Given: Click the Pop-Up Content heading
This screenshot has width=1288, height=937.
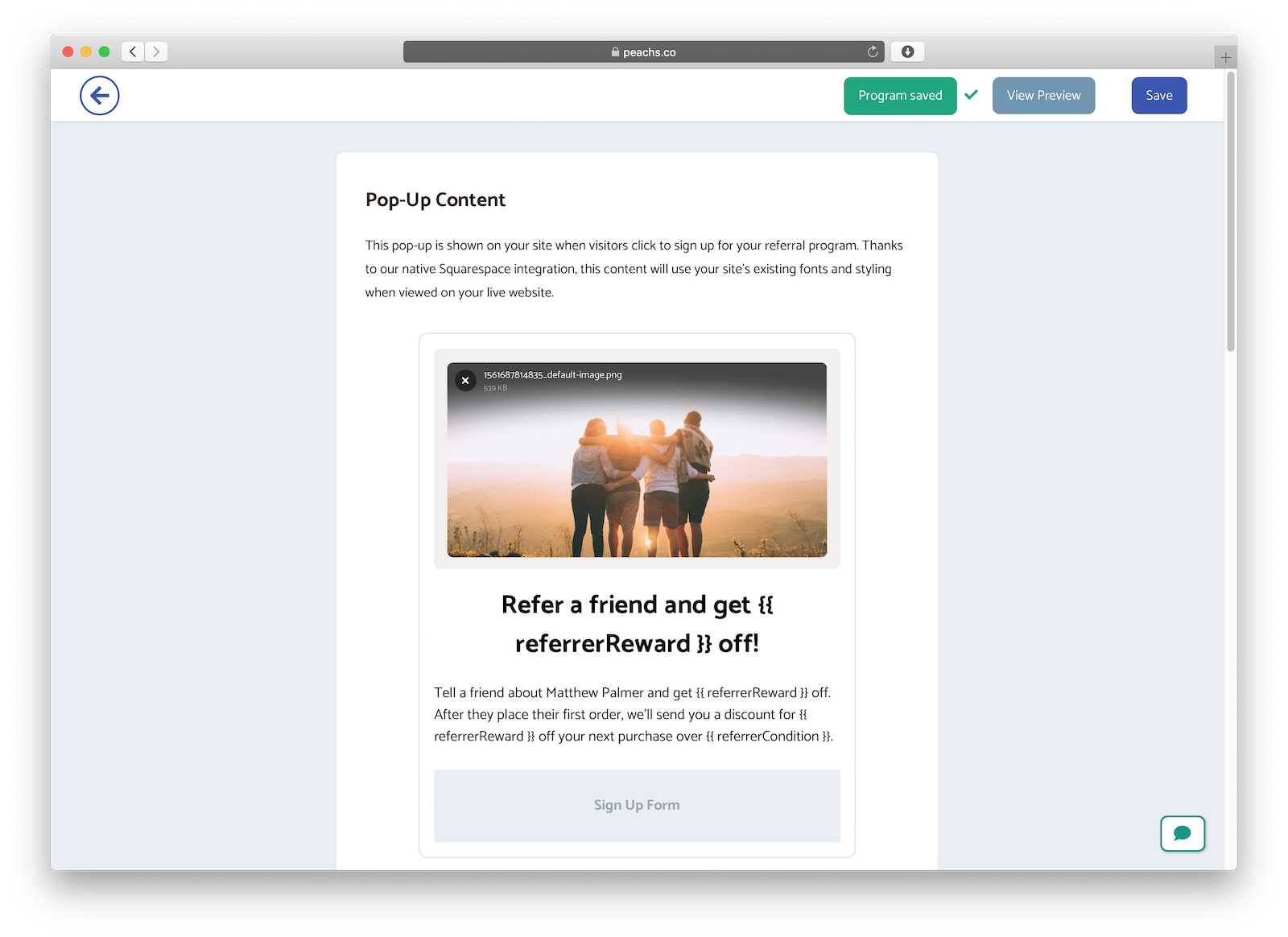Looking at the screenshot, I should click(x=436, y=200).
